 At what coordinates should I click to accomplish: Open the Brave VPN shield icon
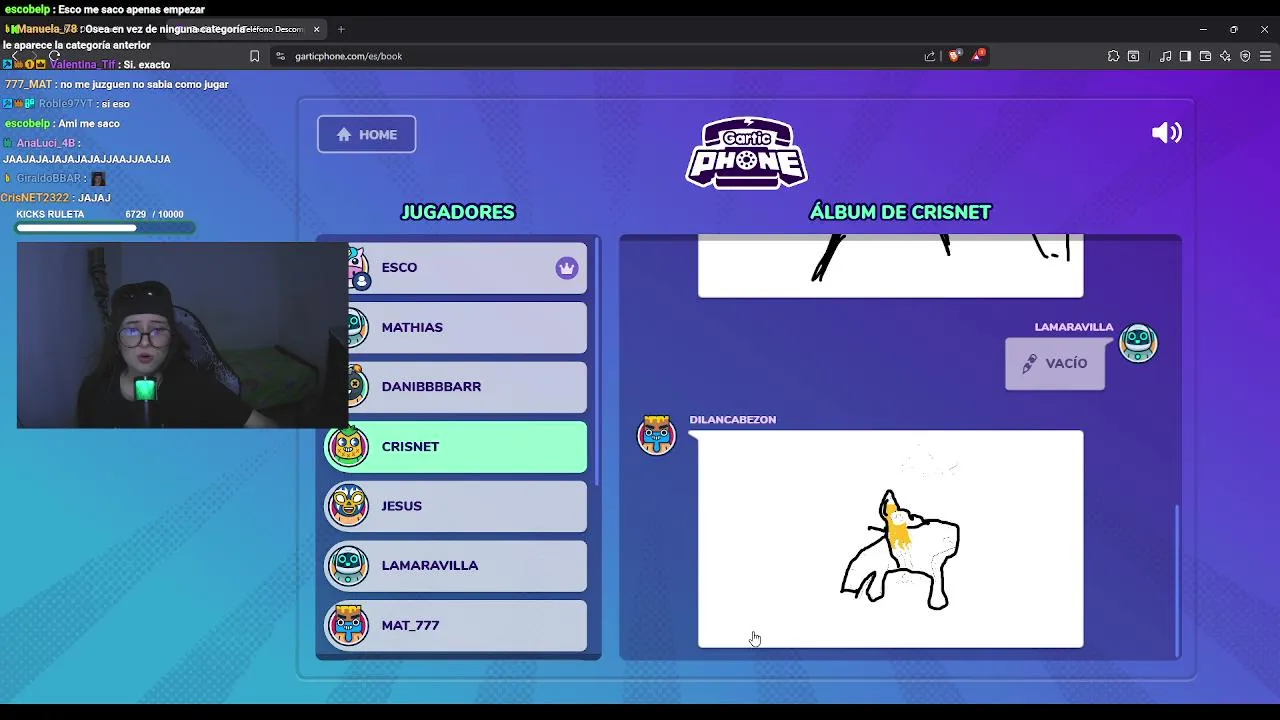click(x=1245, y=56)
